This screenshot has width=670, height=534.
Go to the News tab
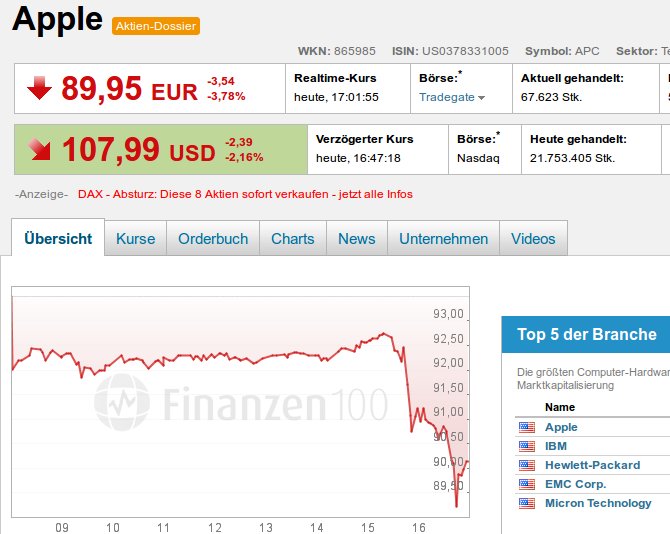click(x=356, y=239)
